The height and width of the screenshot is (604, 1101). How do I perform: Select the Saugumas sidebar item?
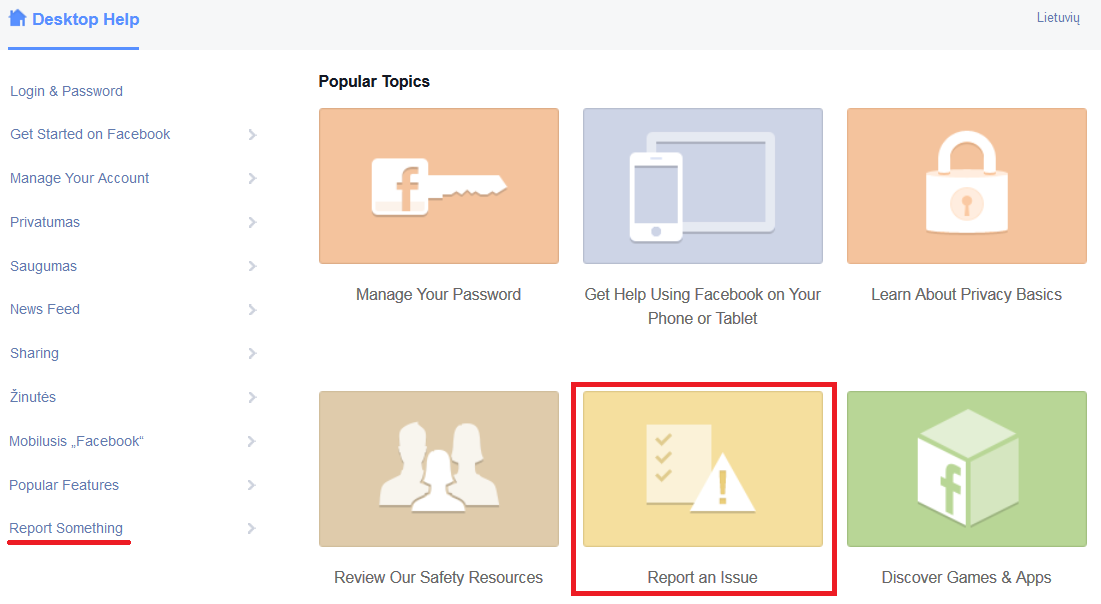click(44, 266)
